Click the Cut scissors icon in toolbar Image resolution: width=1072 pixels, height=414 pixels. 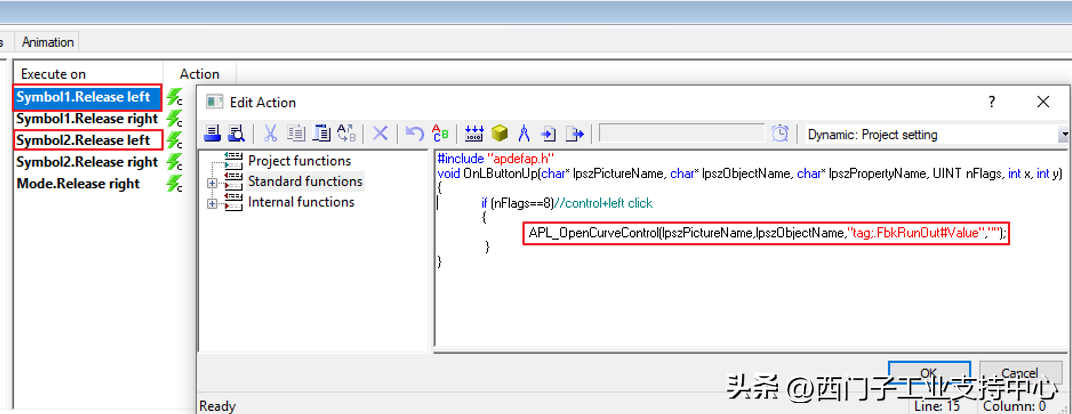click(x=270, y=134)
